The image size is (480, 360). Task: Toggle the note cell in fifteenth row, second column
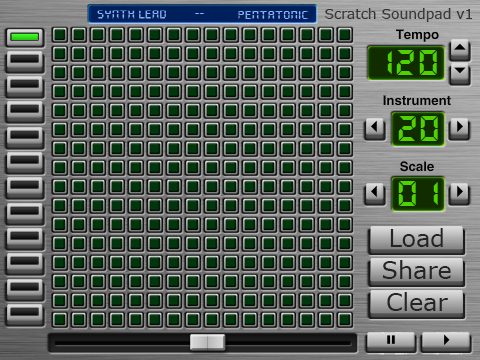click(x=79, y=300)
